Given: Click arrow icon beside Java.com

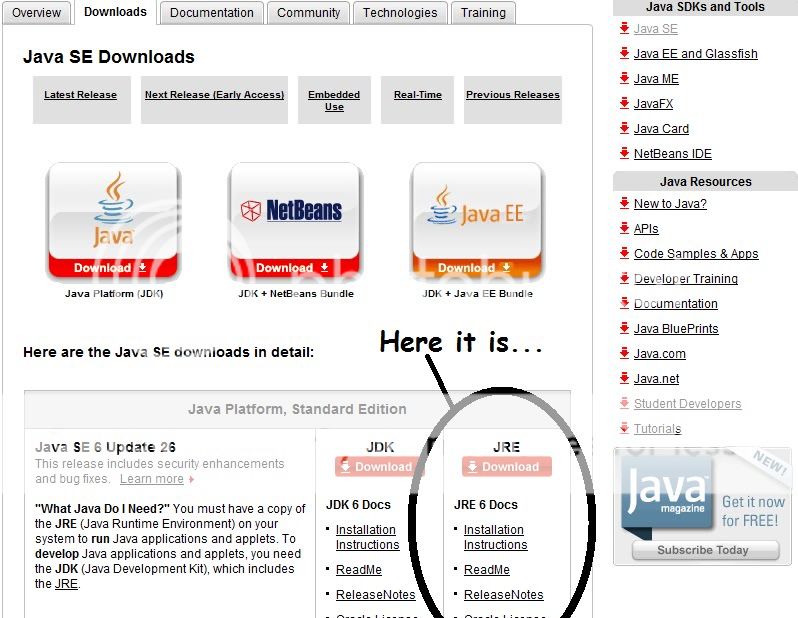Looking at the screenshot, I should [624, 353].
